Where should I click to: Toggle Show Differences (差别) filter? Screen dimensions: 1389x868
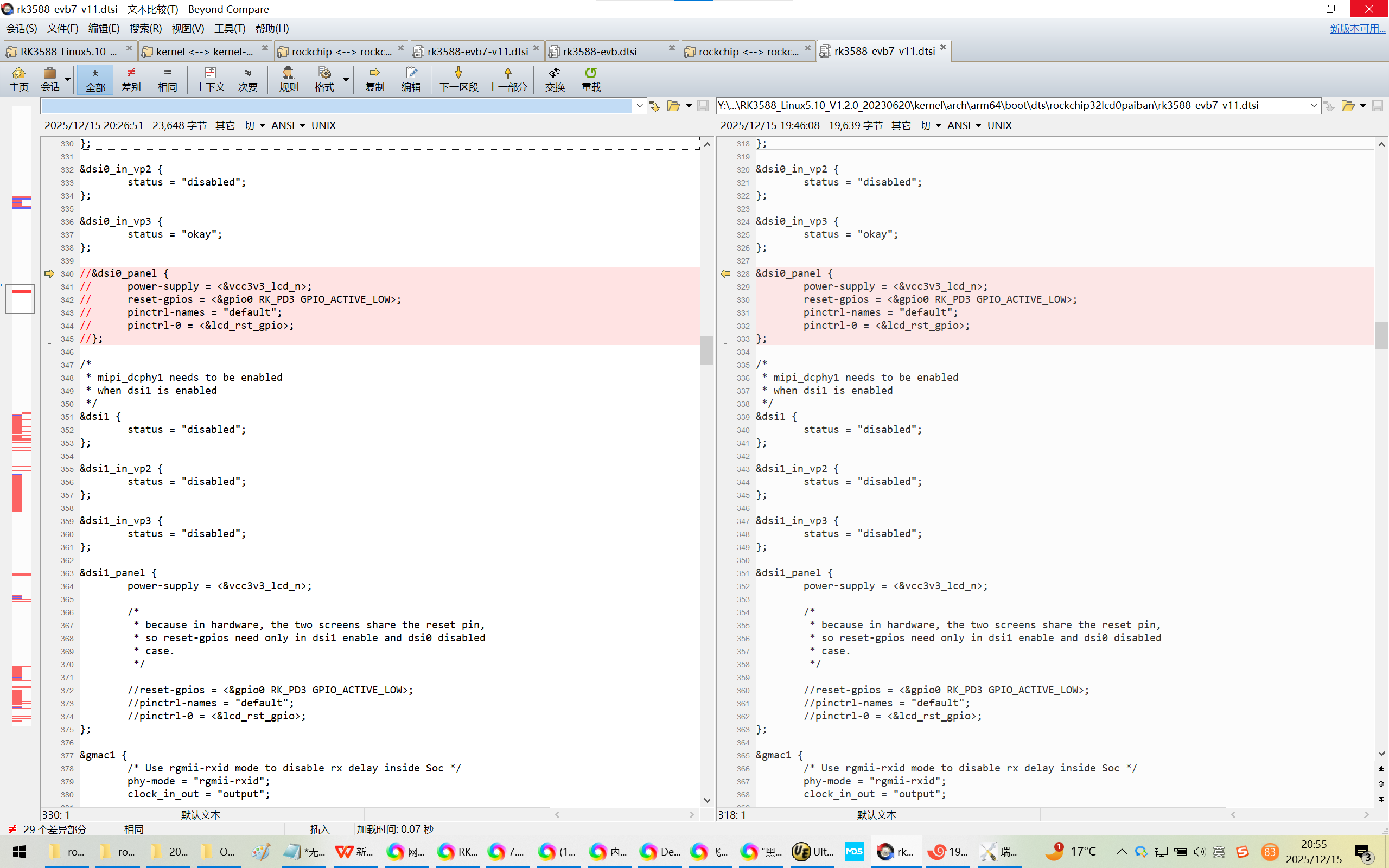click(131, 79)
